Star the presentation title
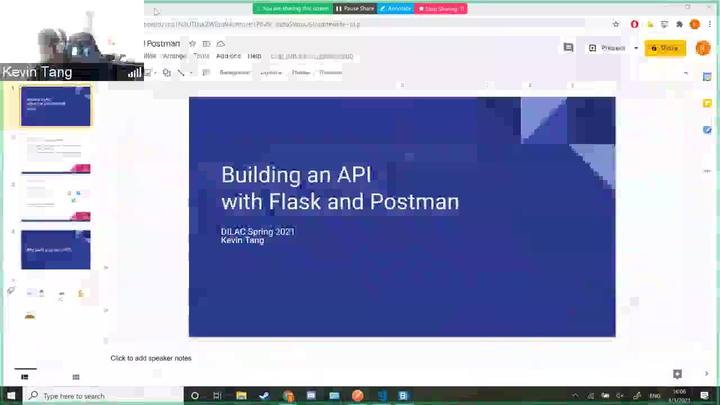The image size is (720, 405). pyautogui.click(x=192, y=44)
